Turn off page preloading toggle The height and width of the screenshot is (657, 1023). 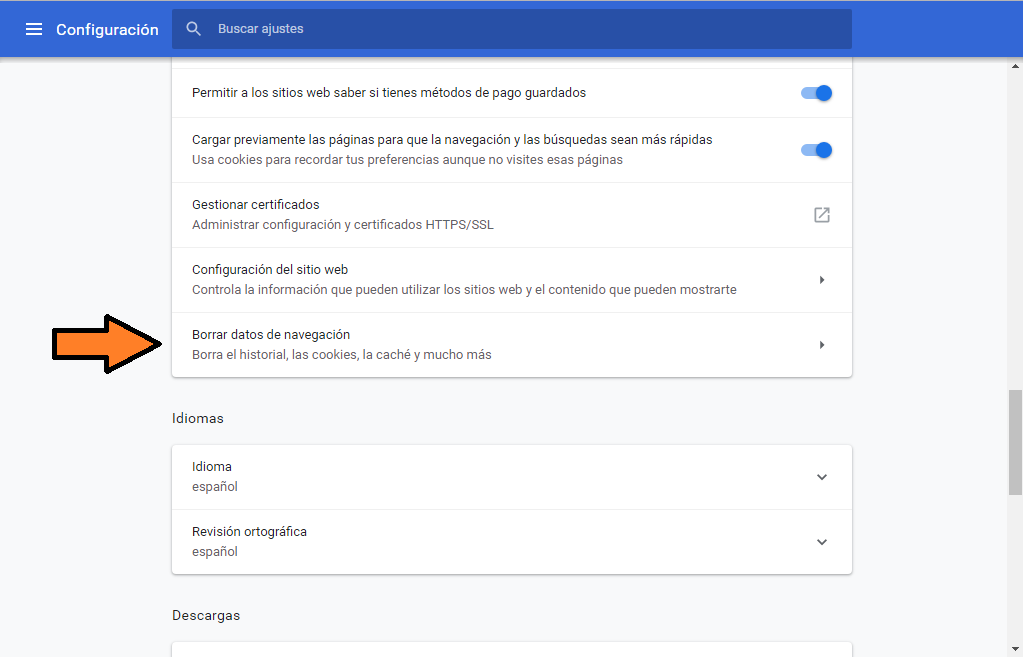point(817,150)
